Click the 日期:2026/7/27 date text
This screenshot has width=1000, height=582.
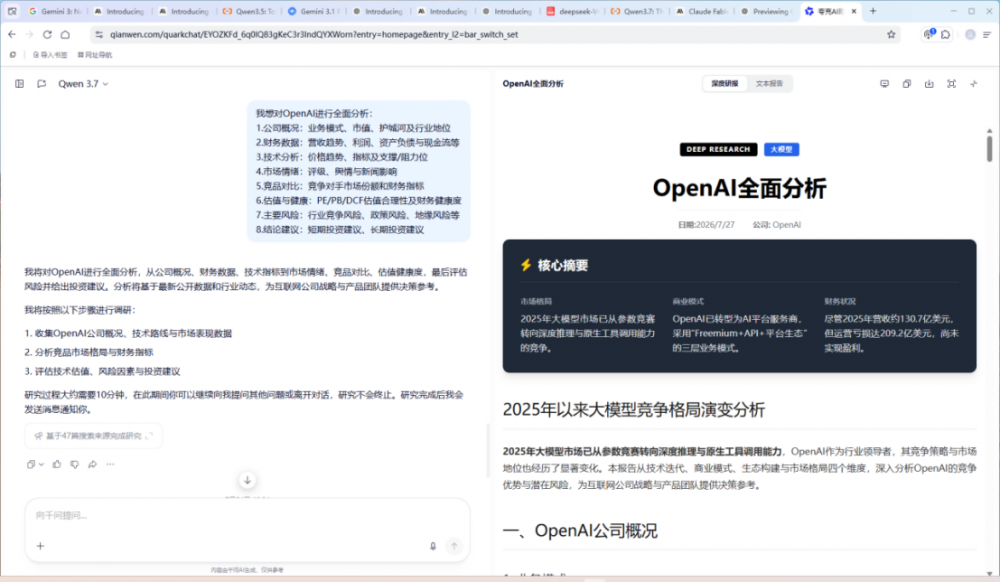point(706,224)
